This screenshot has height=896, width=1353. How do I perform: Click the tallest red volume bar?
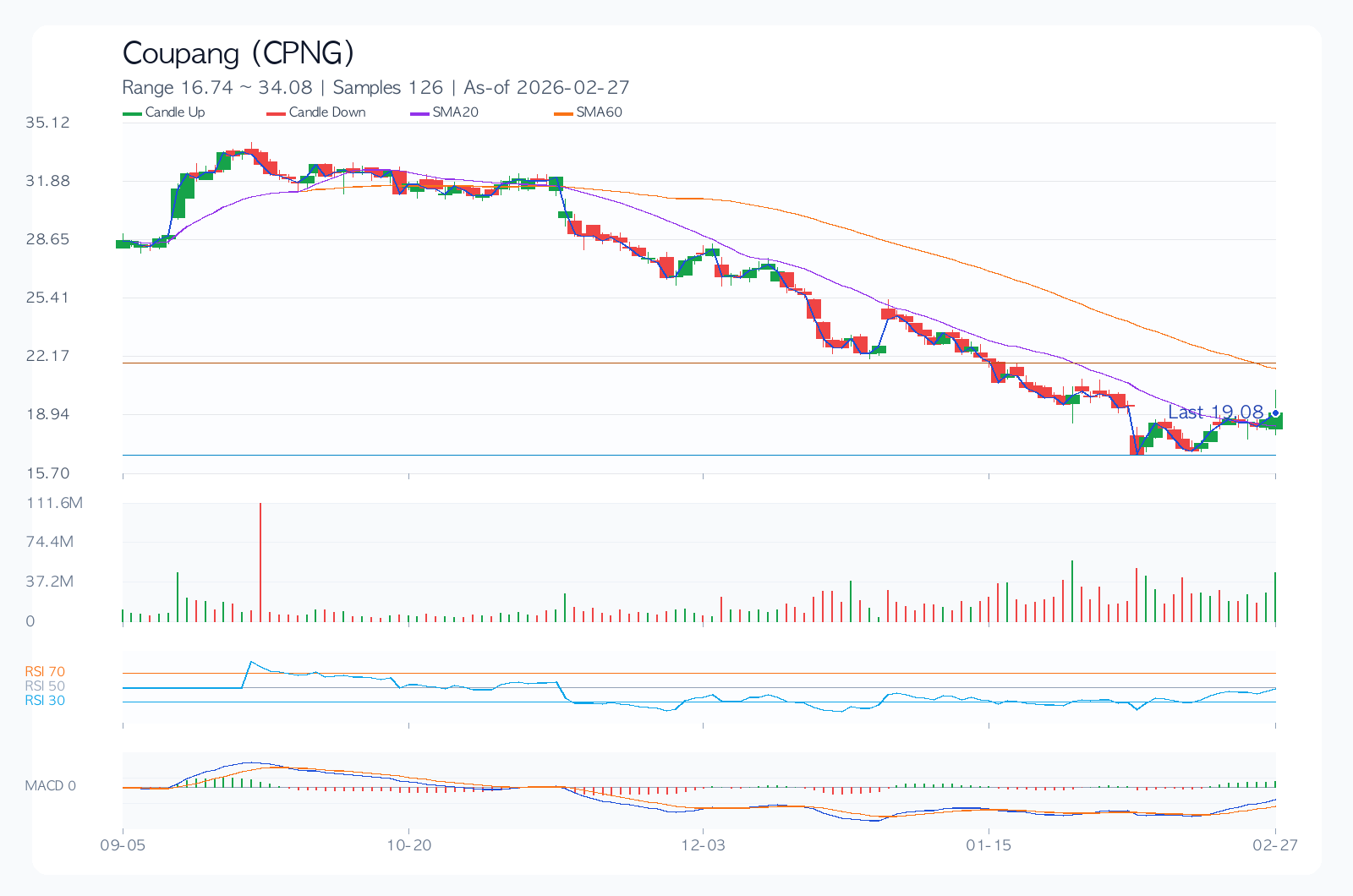coord(260,562)
